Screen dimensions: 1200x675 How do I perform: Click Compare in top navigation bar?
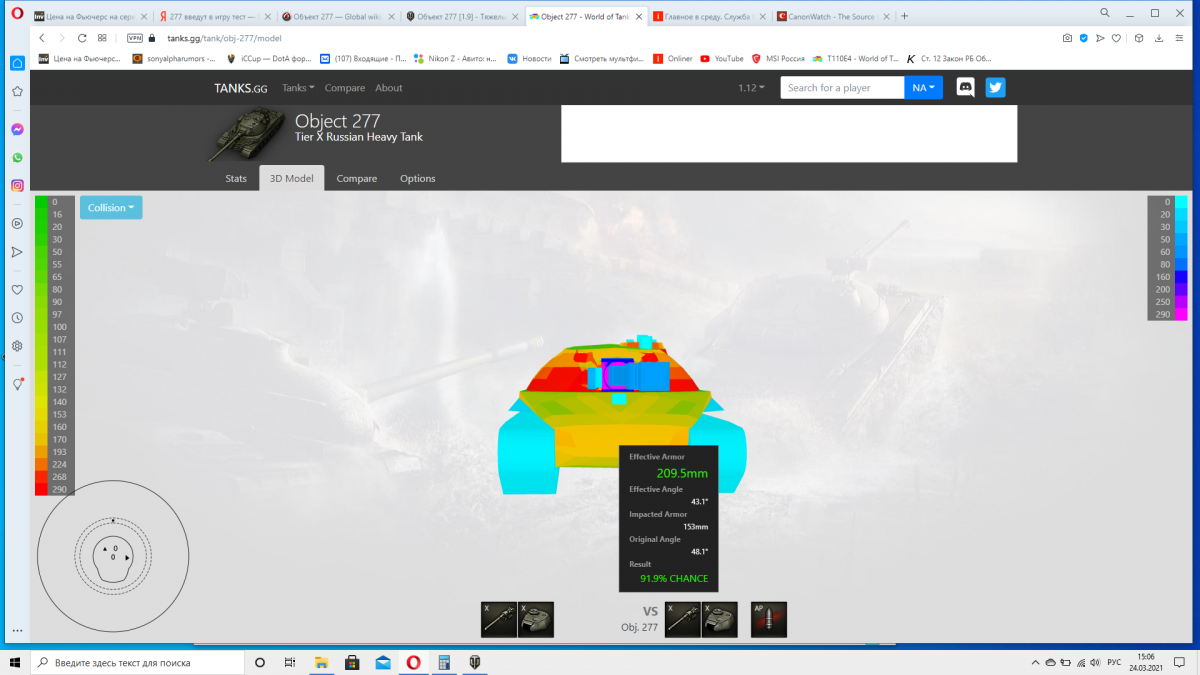tap(345, 88)
